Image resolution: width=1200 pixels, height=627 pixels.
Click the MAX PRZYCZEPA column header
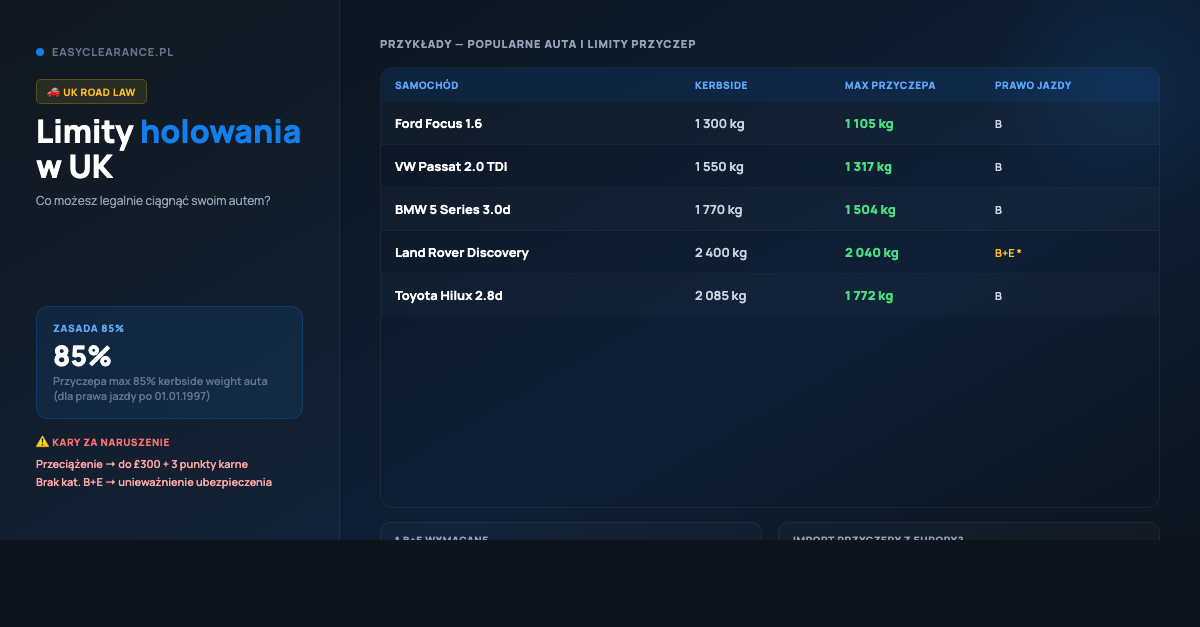[890, 86]
